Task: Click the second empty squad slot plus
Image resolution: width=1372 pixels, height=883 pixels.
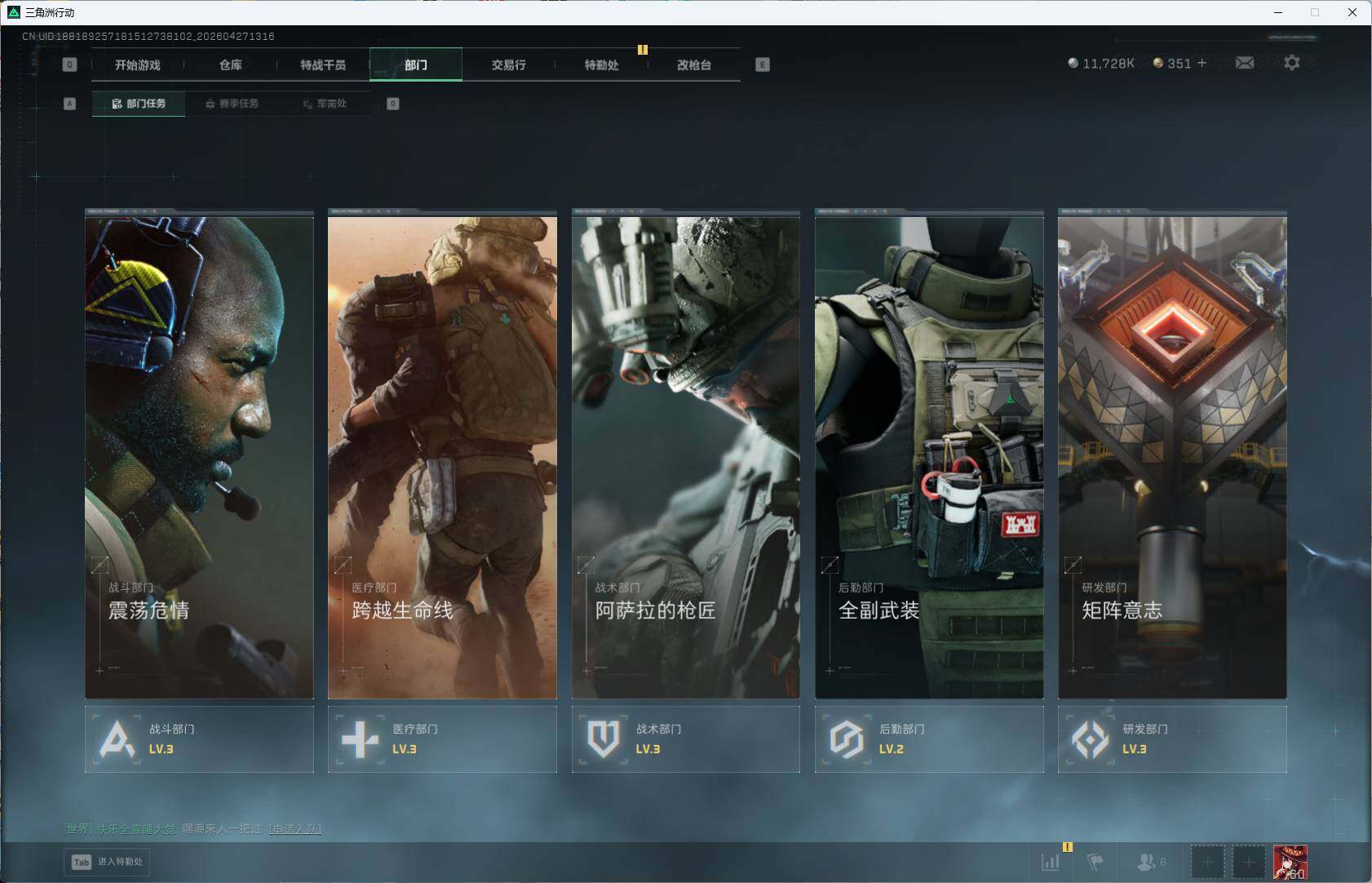Action: (x=1248, y=862)
